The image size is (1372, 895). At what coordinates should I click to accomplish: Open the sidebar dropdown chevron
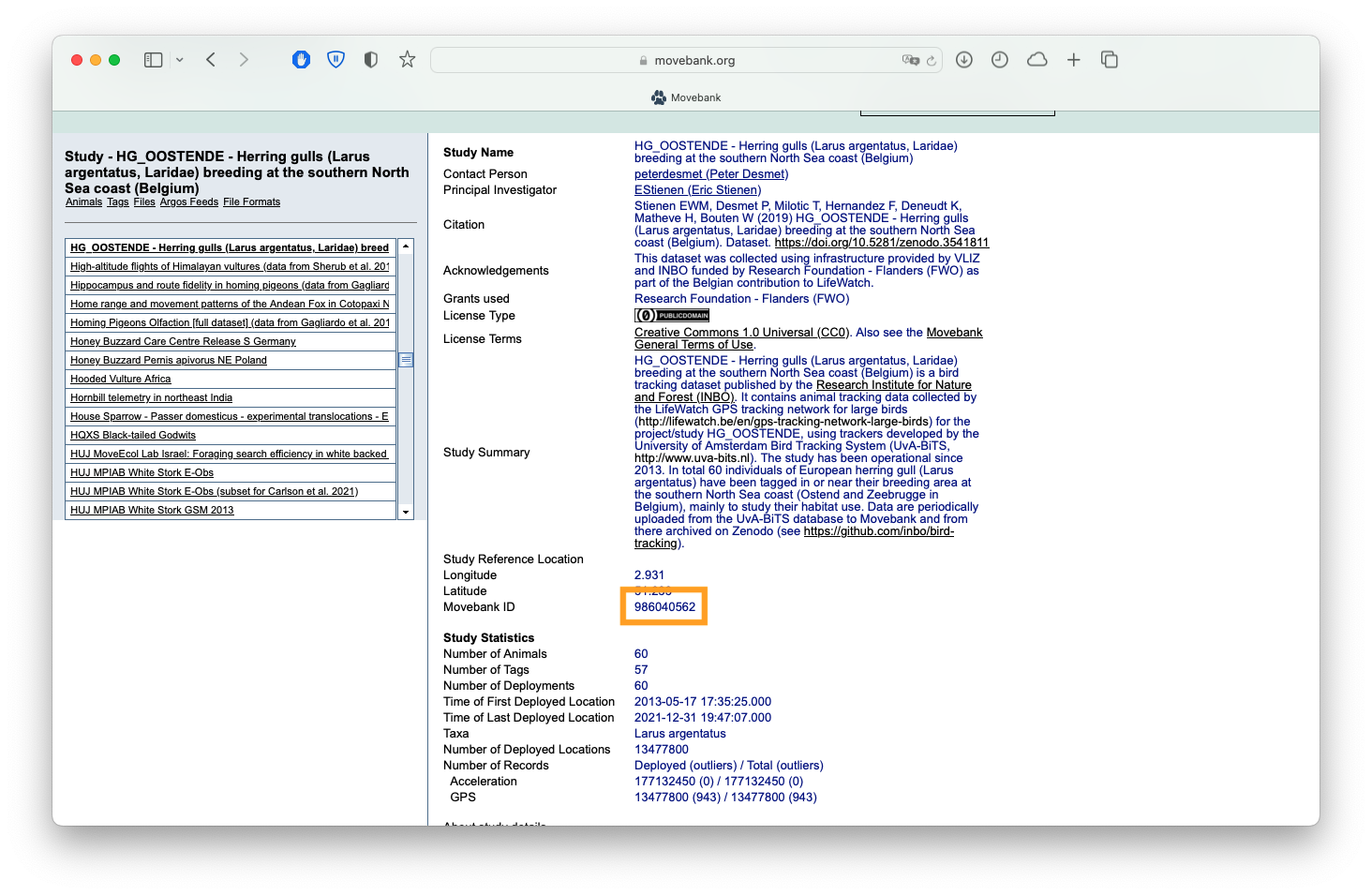180,60
